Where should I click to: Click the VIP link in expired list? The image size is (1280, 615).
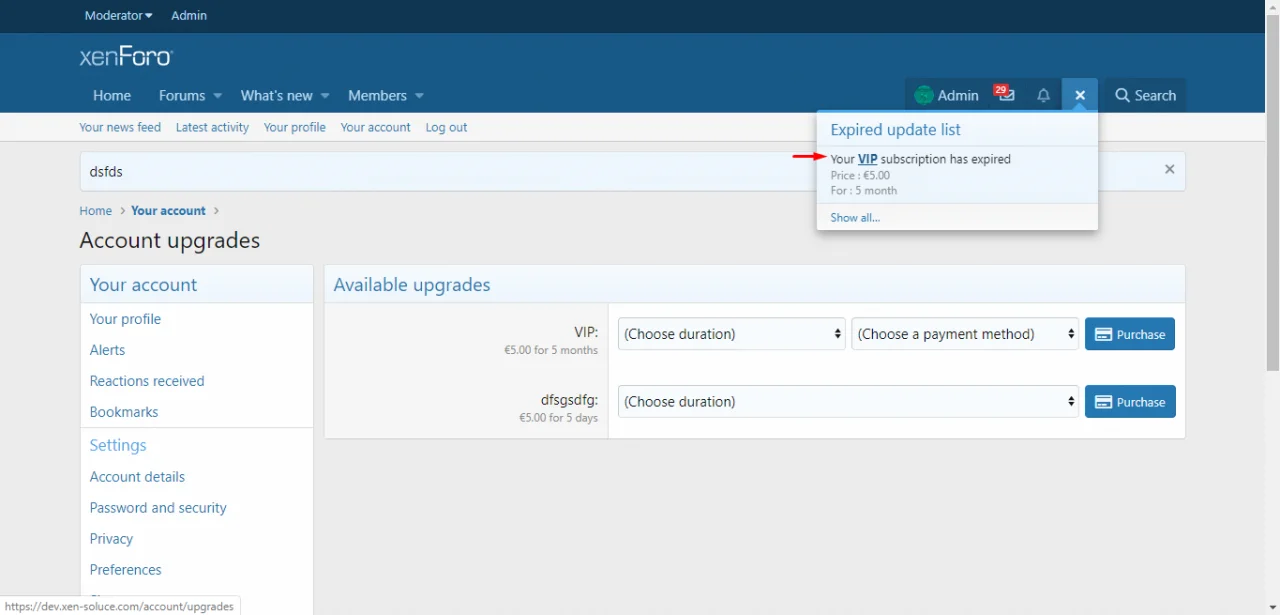click(x=867, y=159)
